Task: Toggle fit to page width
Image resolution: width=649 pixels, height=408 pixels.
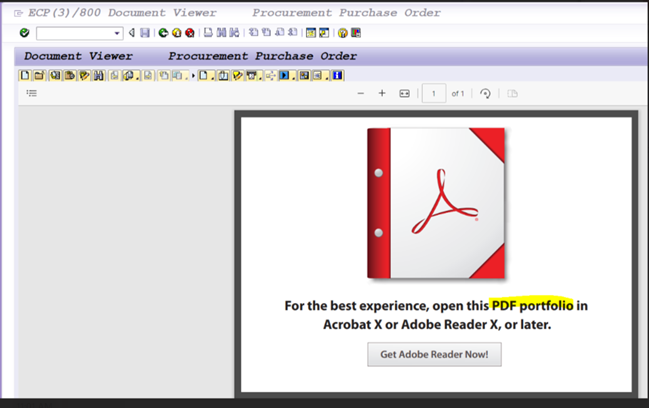Action: [x=405, y=93]
